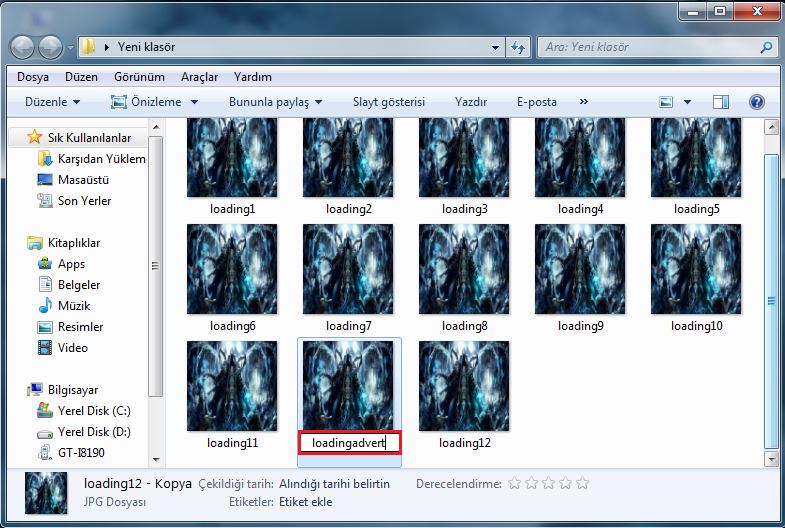The image size is (785, 528).
Task: Select the loading7 thumbnail
Action: [348, 269]
